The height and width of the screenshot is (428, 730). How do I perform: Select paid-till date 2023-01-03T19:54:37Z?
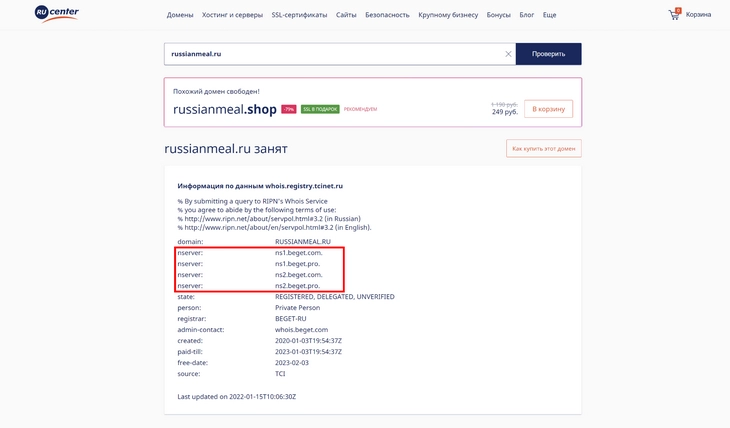[308, 352]
